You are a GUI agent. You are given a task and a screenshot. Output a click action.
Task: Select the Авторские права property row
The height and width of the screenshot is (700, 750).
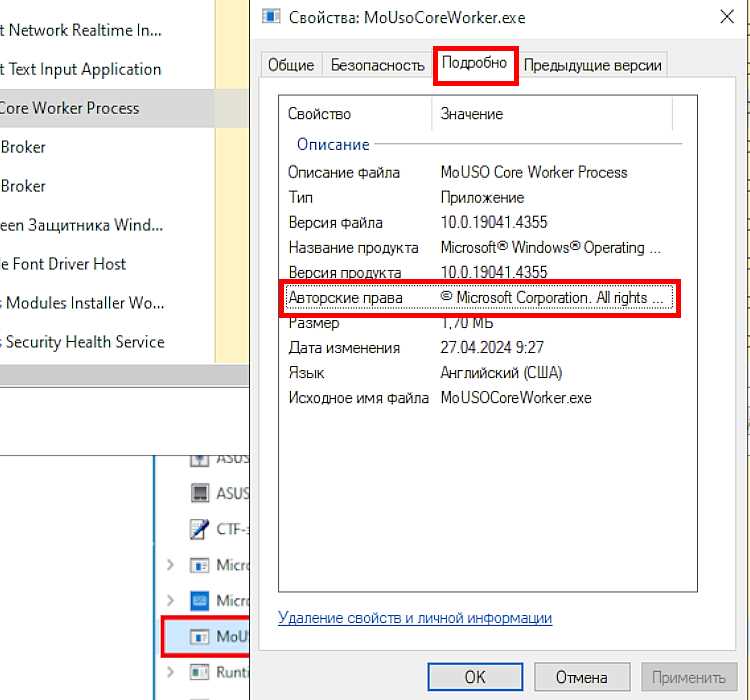[x=479, y=298]
